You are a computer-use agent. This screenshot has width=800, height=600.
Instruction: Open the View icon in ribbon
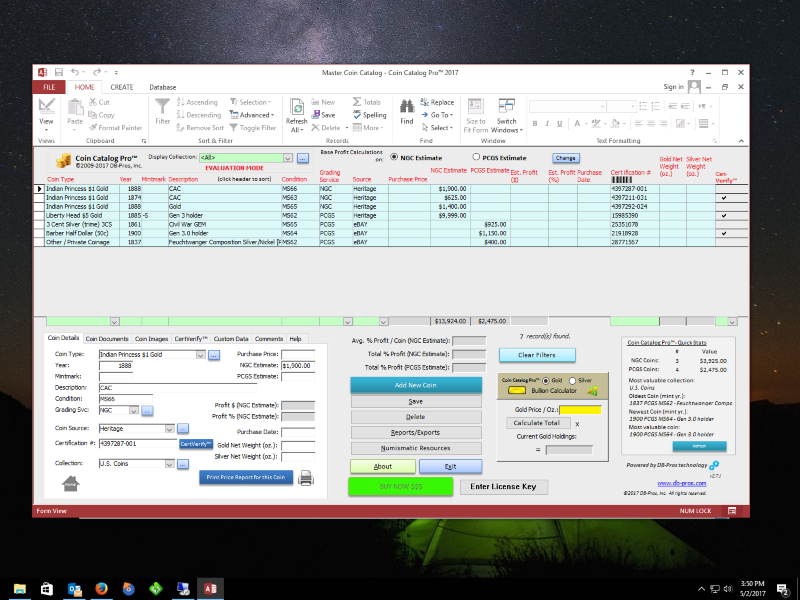[x=46, y=106]
